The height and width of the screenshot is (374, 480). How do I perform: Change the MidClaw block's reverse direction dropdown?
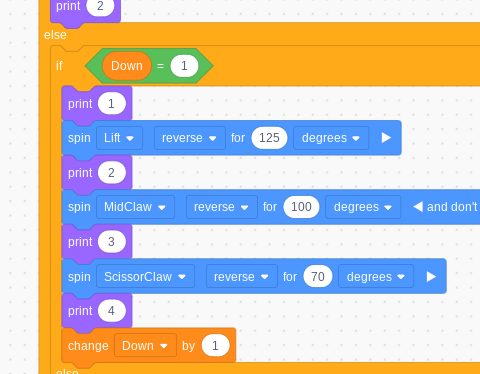tap(222, 207)
